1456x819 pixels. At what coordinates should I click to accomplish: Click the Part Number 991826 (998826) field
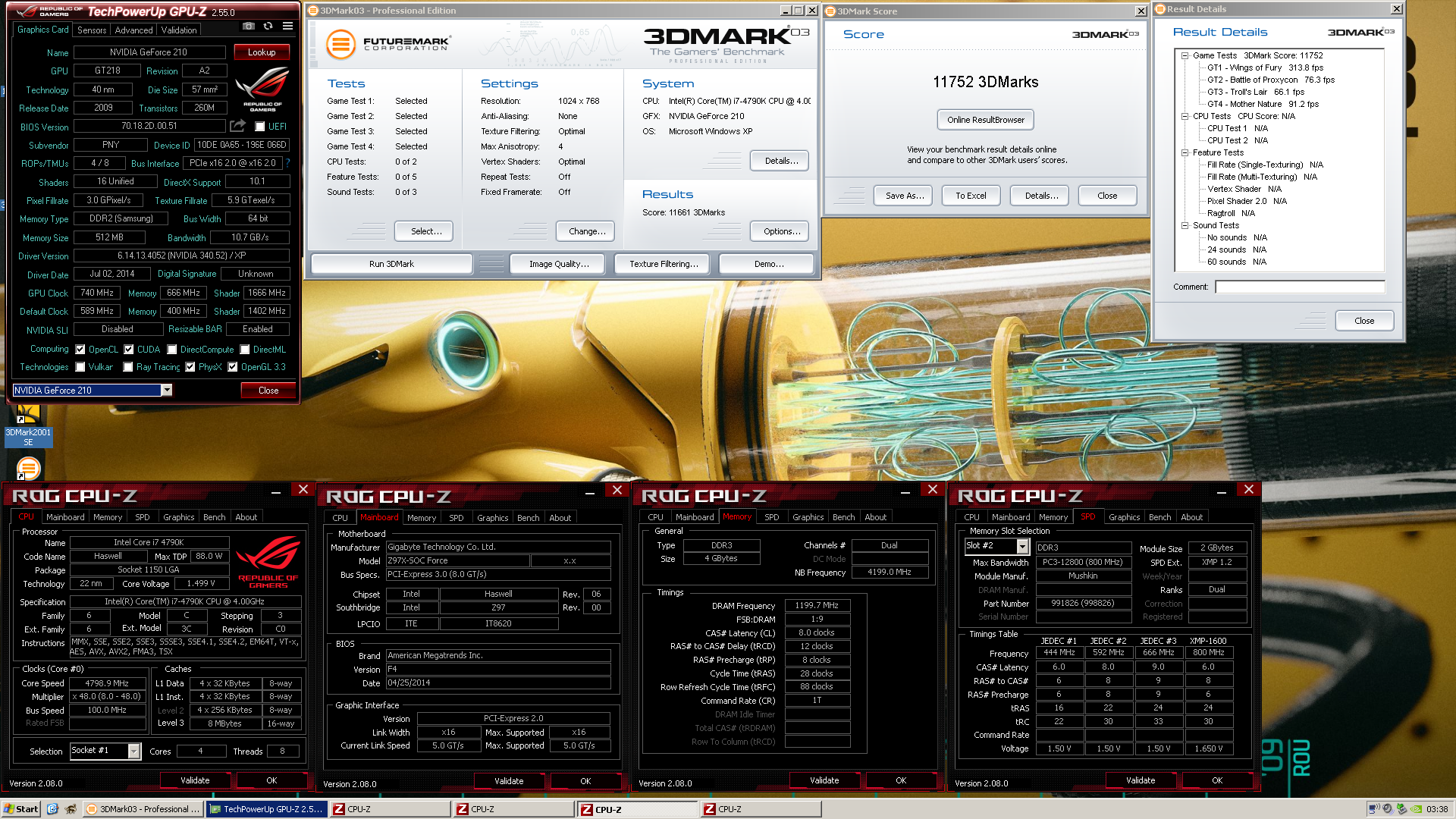point(1083,604)
